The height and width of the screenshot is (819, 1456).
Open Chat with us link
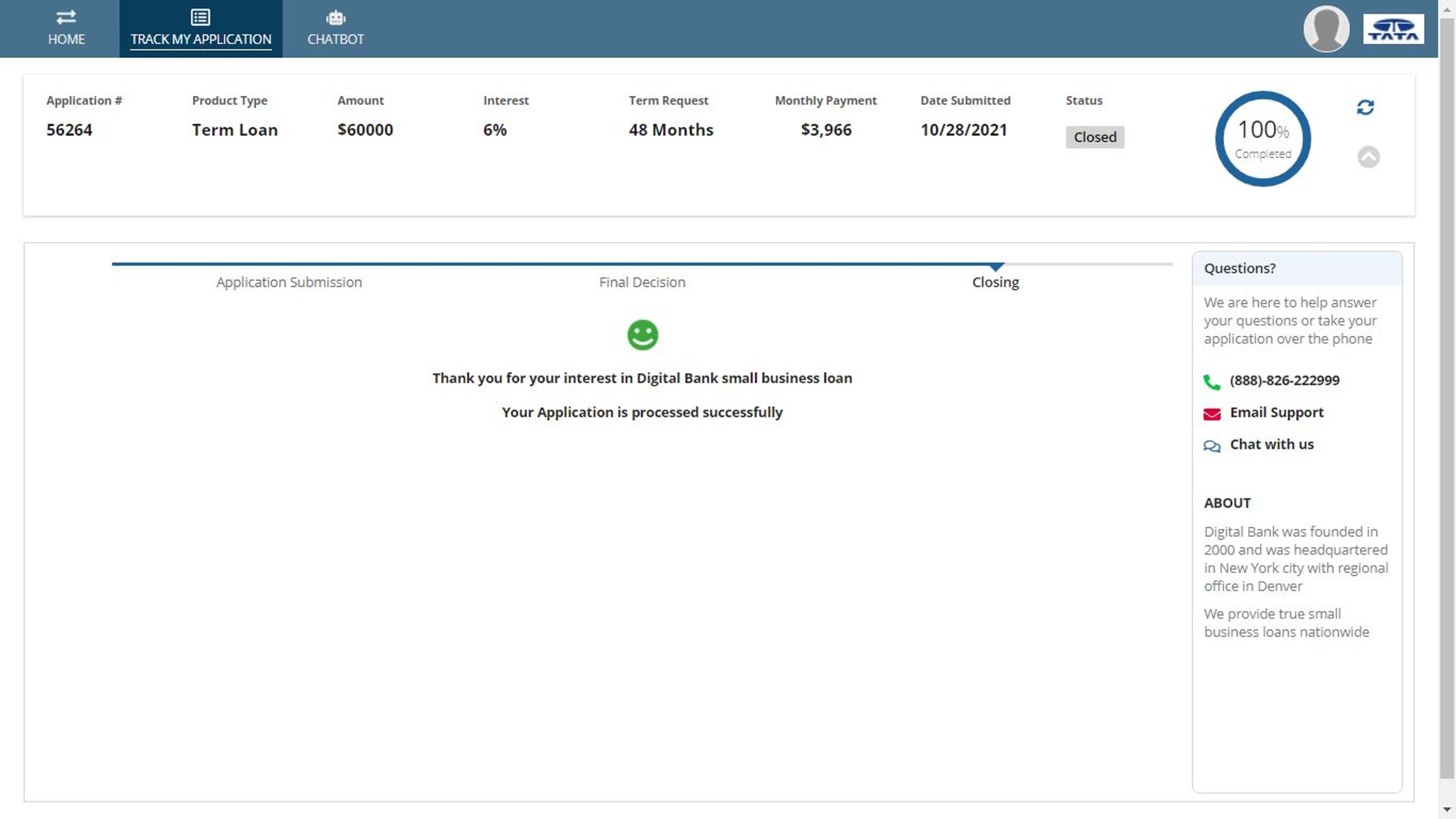tap(1272, 444)
